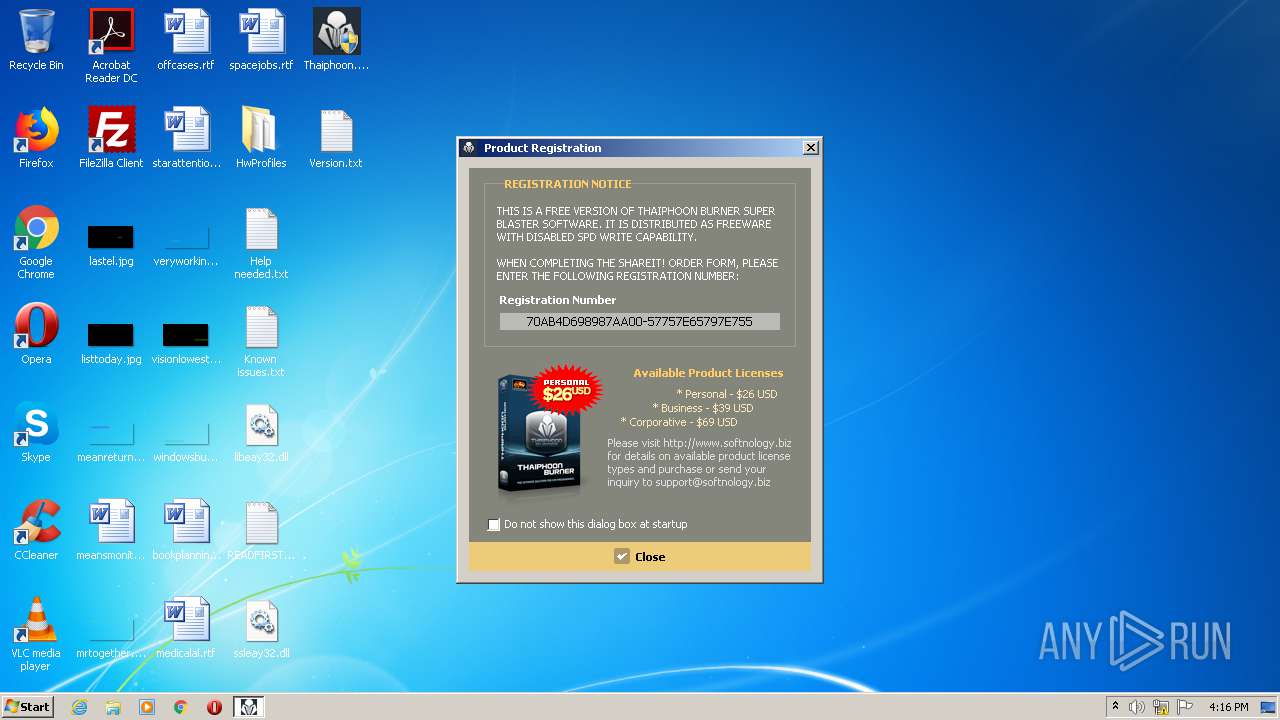The height and width of the screenshot is (720, 1280).
Task: Open the HwProfiles folder
Action: pos(261,138)
